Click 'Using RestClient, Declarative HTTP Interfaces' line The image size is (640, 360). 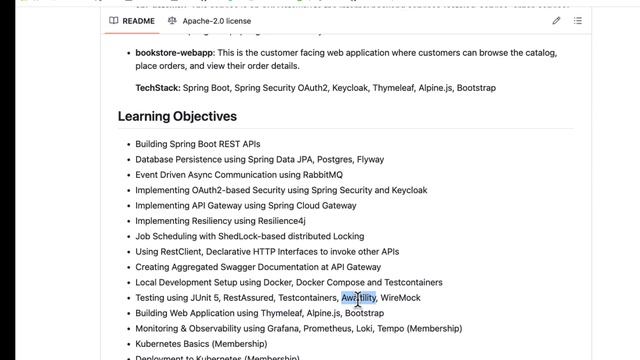pos(267,252)
